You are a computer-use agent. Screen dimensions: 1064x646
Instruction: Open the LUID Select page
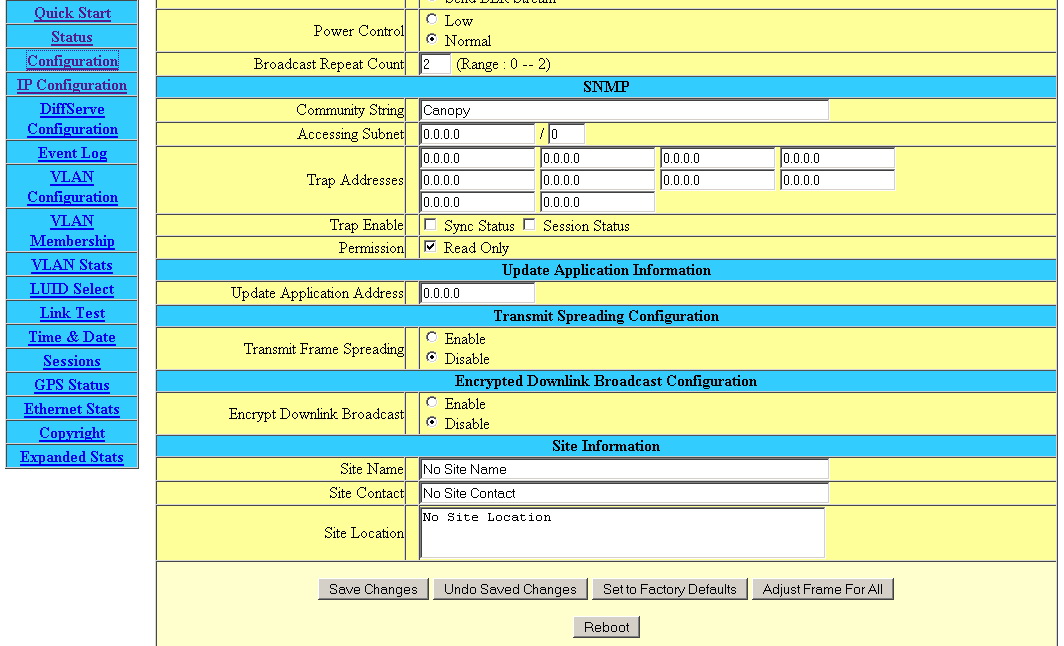[x=72, y=289]
